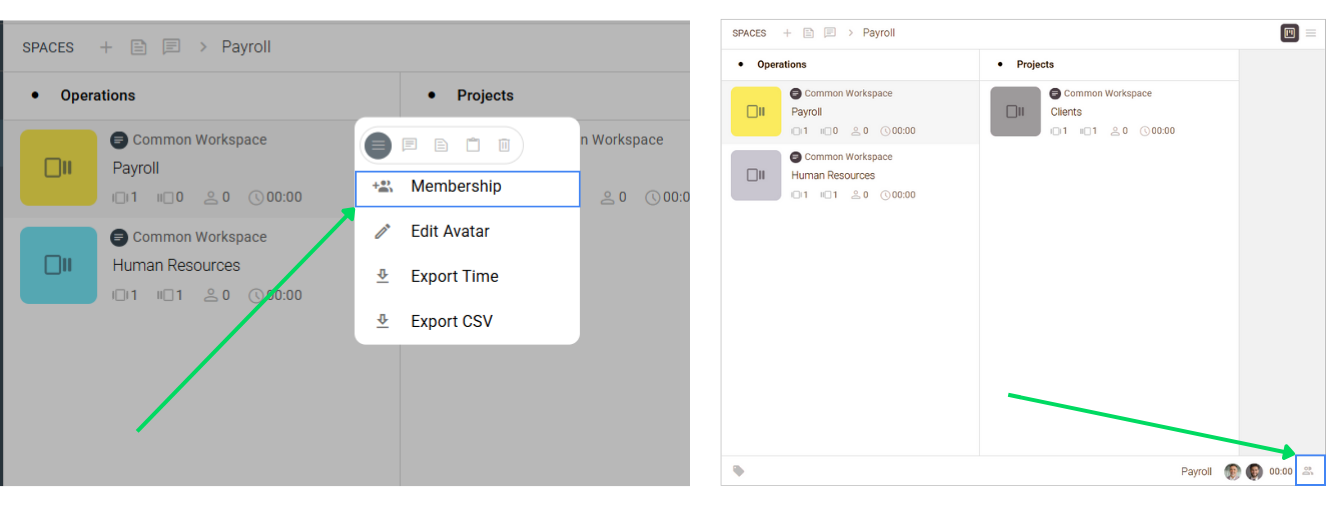Click the trash icon in the popup toolbar

click(504, 145)
